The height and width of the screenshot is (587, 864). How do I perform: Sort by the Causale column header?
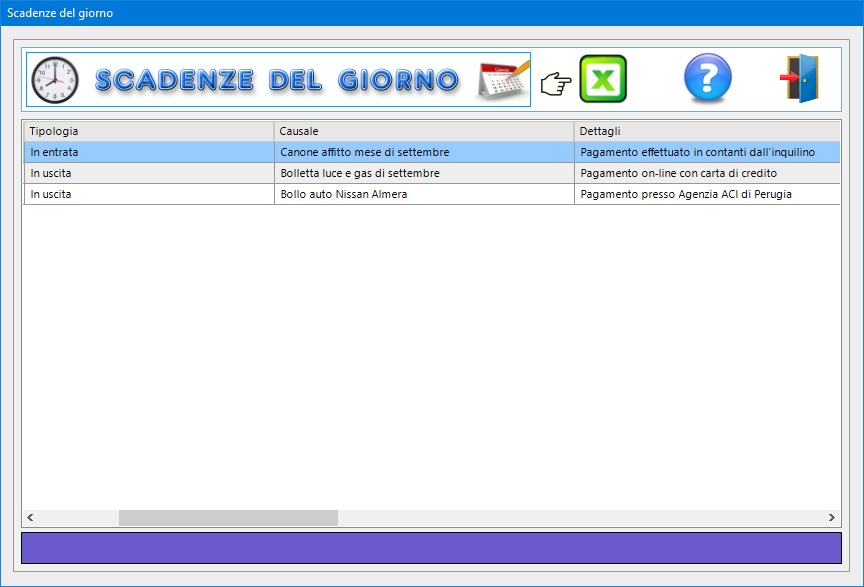[424, 131]
